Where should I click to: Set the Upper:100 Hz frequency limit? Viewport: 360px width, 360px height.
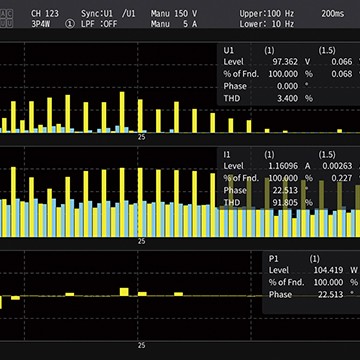coord(267,14)
